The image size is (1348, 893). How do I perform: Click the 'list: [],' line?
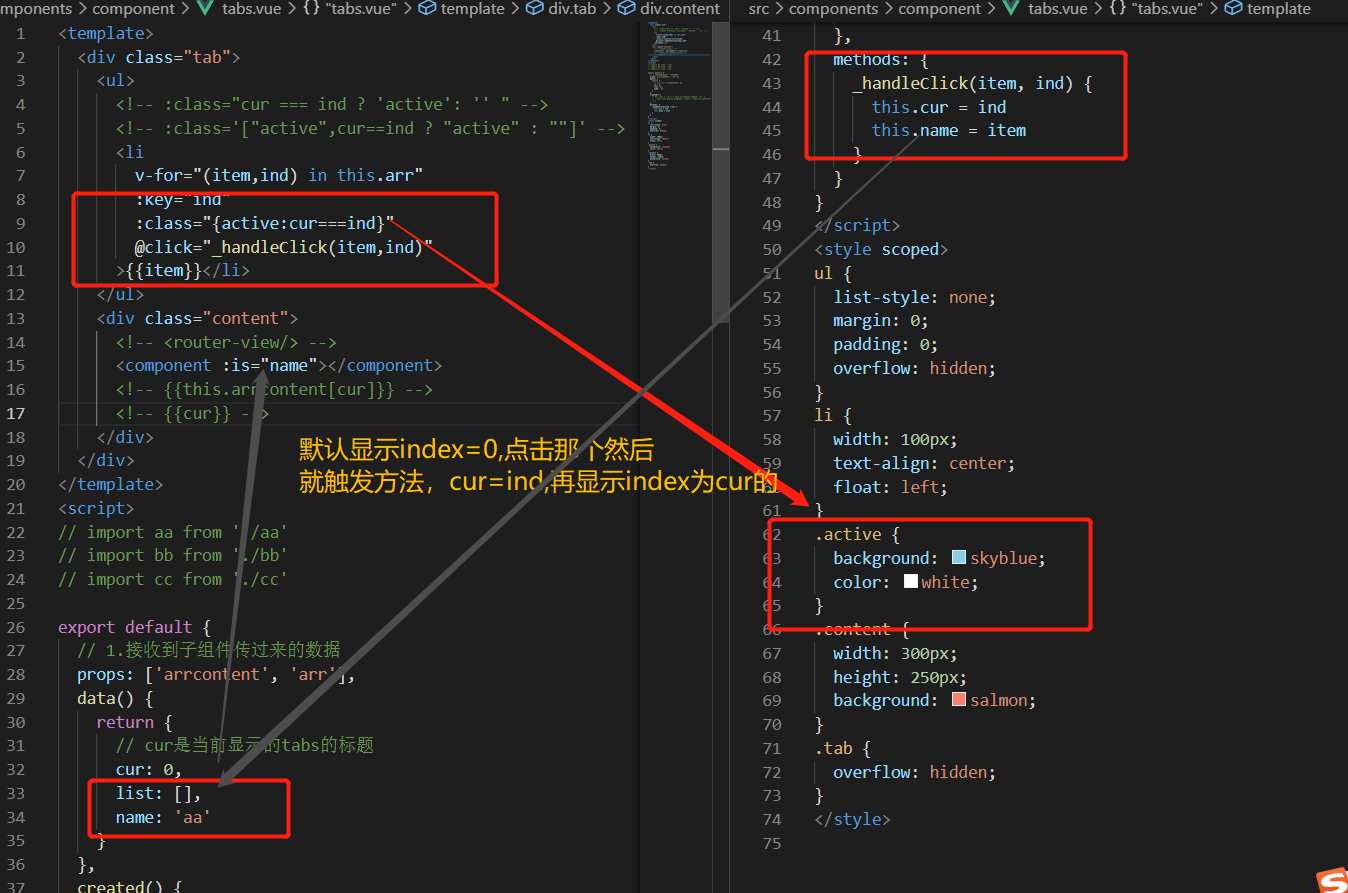pos(159,793)
